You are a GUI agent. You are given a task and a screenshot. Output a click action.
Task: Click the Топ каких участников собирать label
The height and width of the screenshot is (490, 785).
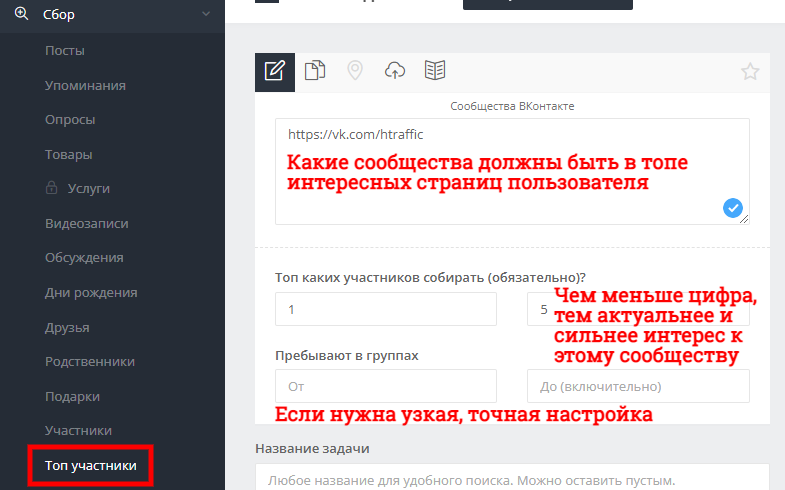[x=430, y=277]
